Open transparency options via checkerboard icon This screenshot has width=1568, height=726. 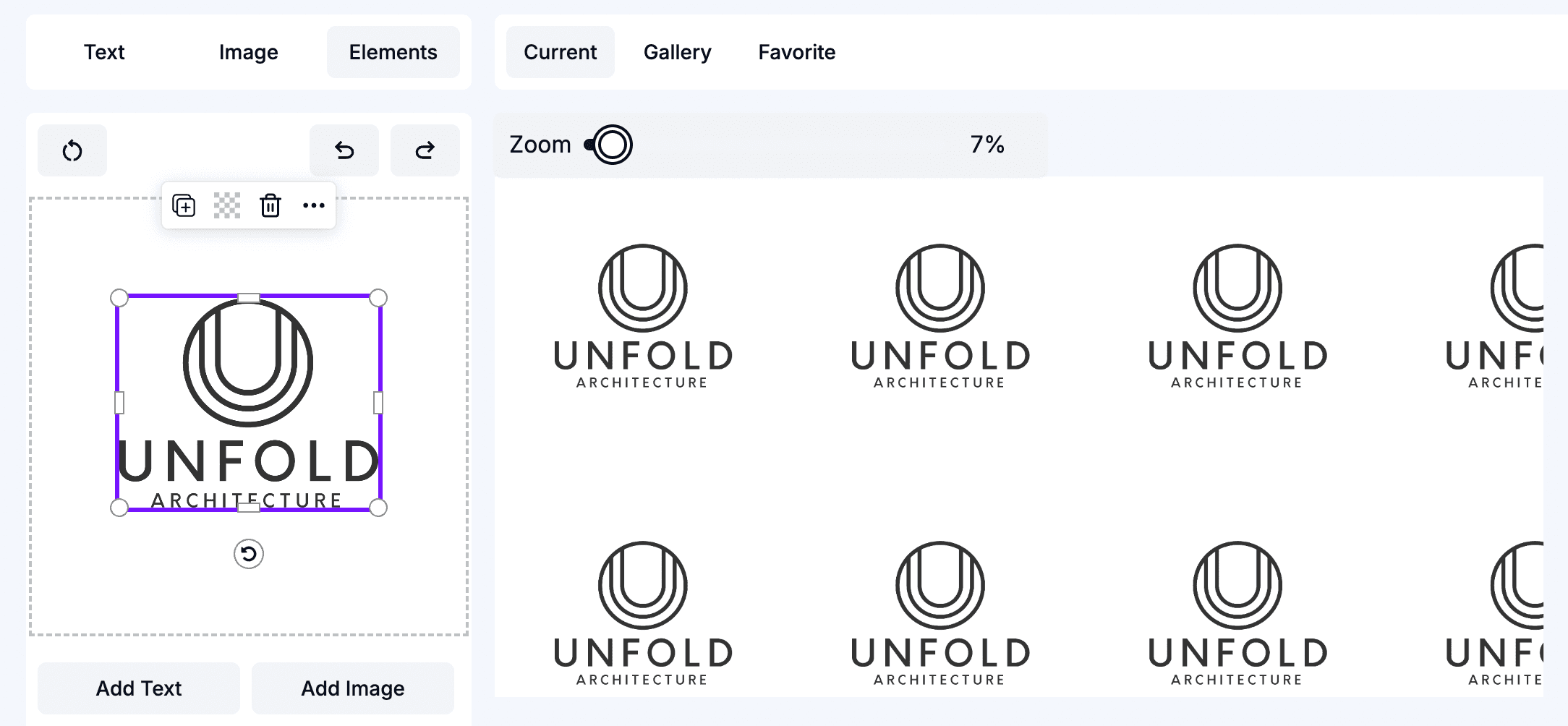coord(228,205)
